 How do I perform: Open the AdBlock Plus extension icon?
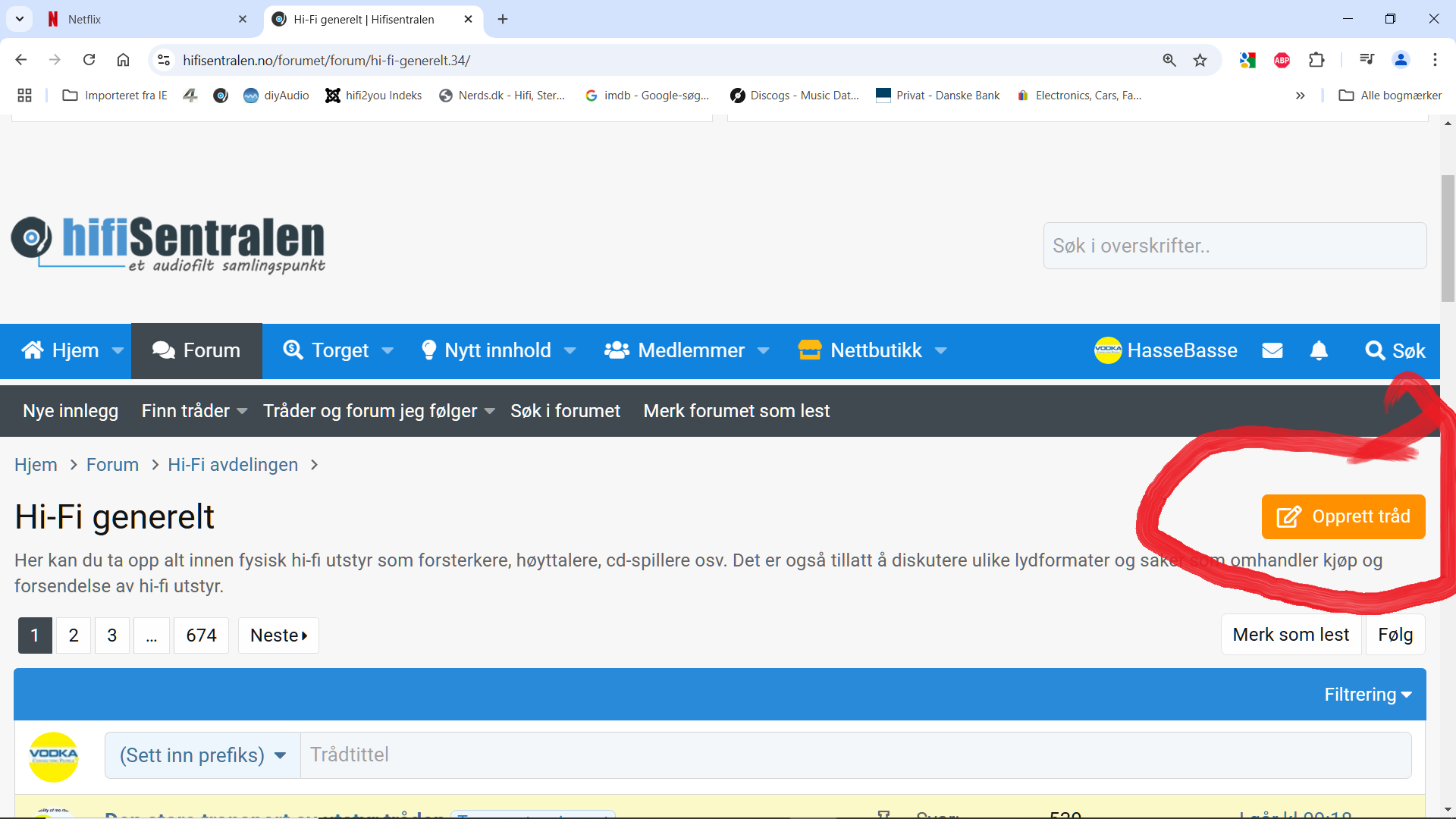point(1282,61)
